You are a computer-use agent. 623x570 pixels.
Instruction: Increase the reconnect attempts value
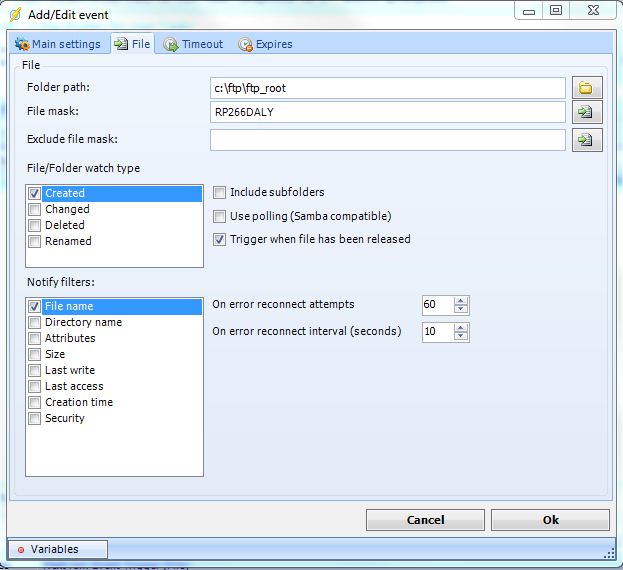460,301
